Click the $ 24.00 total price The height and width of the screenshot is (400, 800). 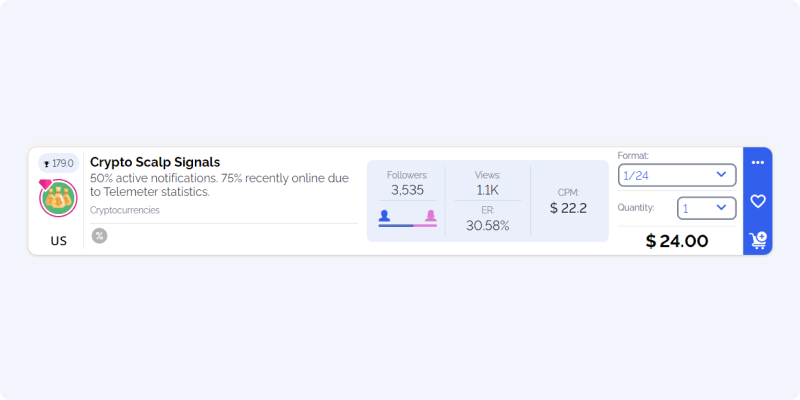click(677, 241)
